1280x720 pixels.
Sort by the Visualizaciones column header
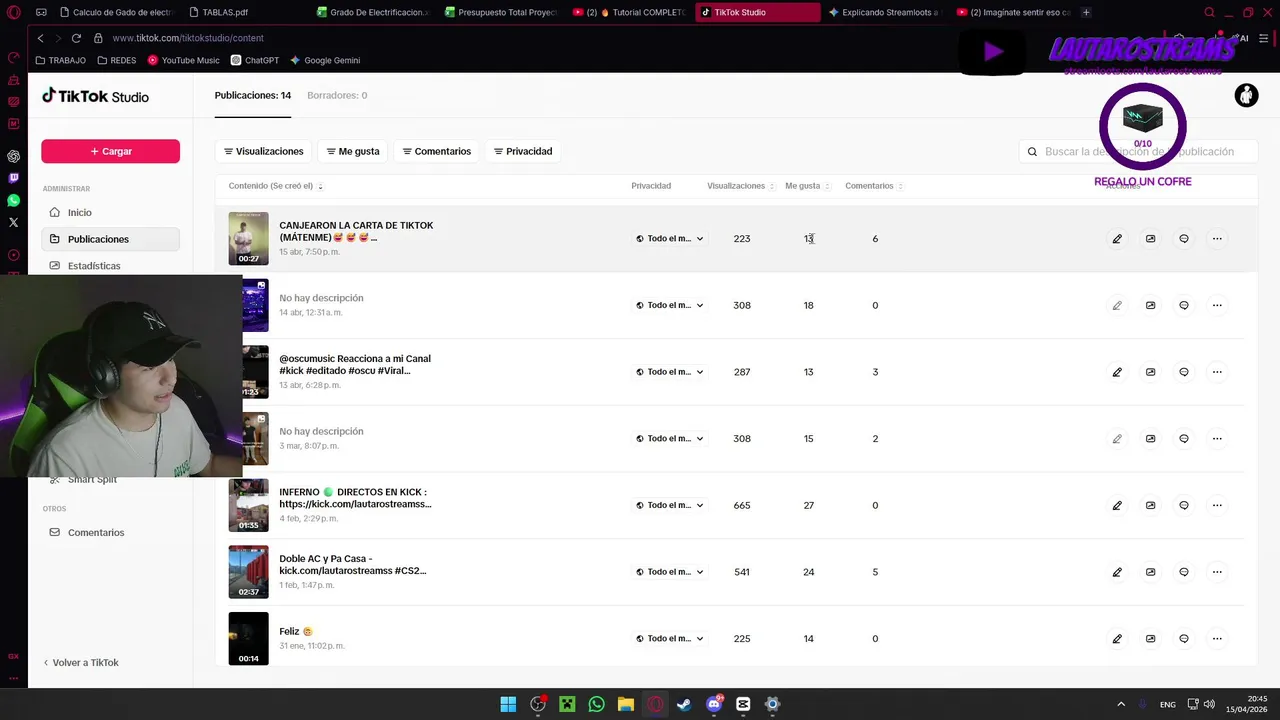click(740, 186)
